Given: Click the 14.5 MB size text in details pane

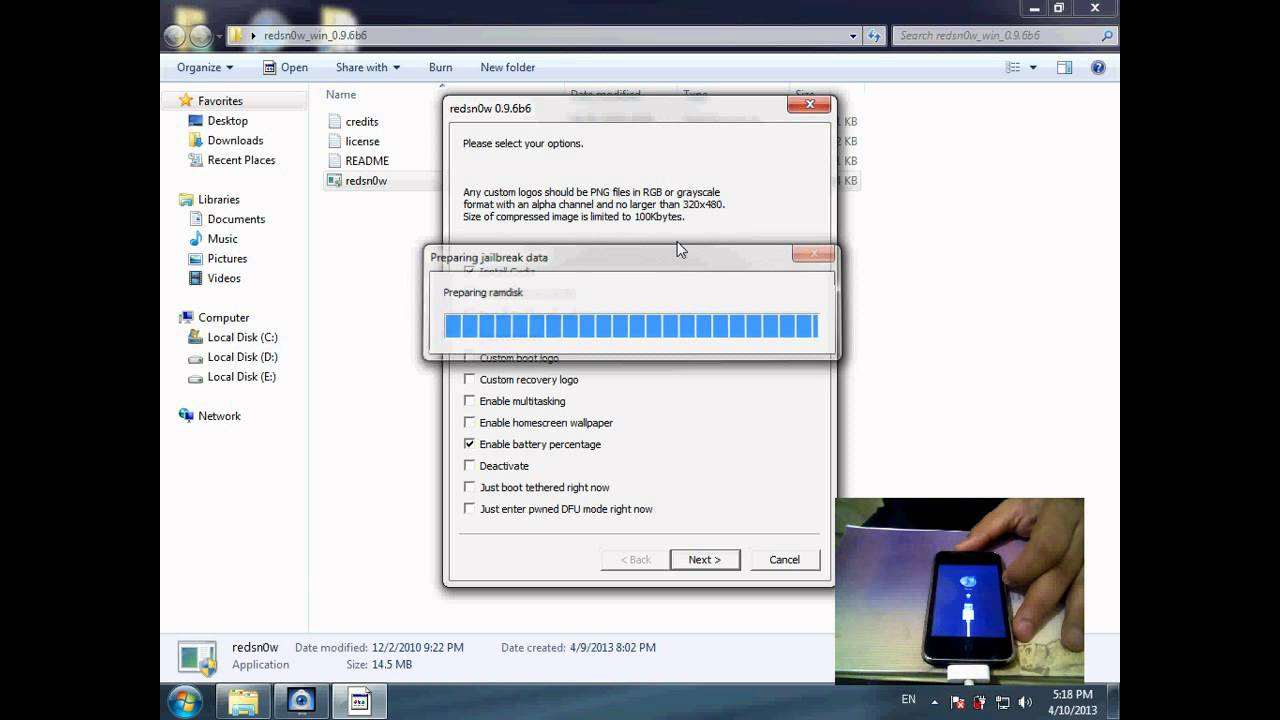Looking at the screenshot, I should point(391,665).
